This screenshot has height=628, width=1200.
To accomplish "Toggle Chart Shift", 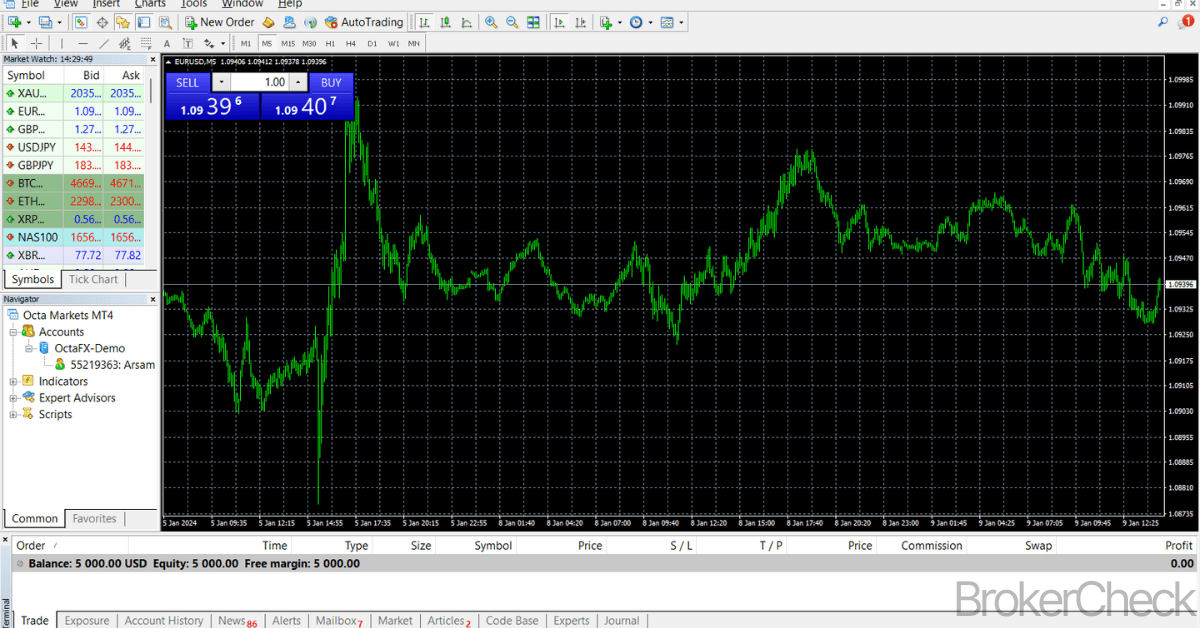I will 580,22.
